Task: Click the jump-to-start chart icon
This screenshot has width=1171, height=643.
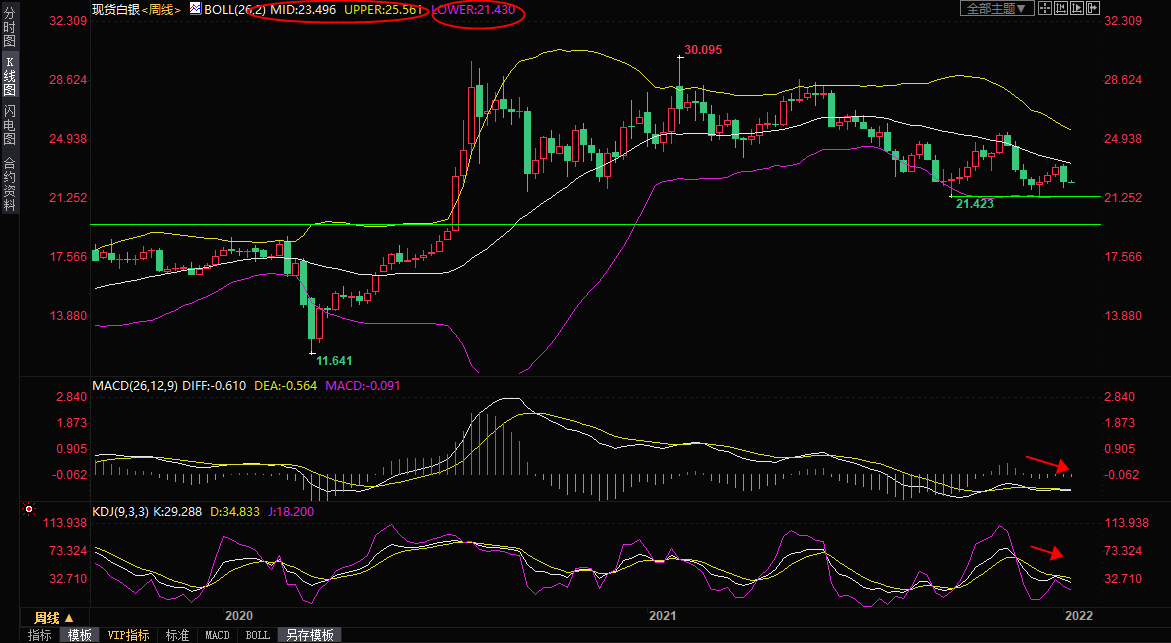Action: pos(1061,9)
